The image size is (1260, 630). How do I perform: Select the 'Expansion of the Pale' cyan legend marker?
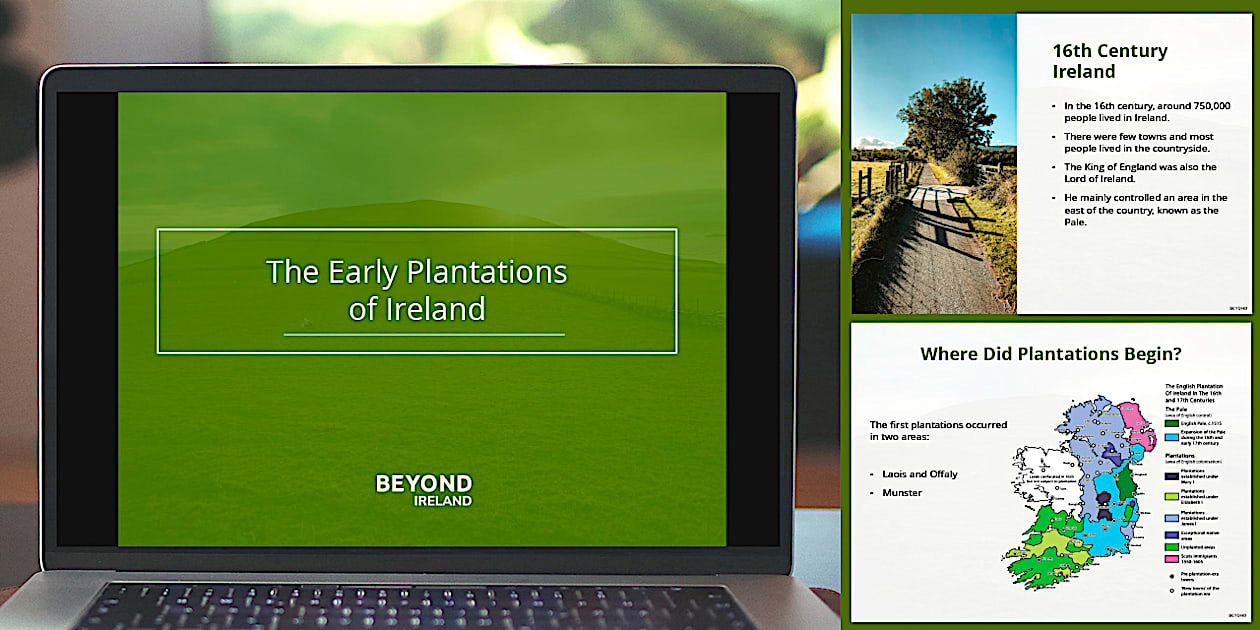pos(1170,436)
